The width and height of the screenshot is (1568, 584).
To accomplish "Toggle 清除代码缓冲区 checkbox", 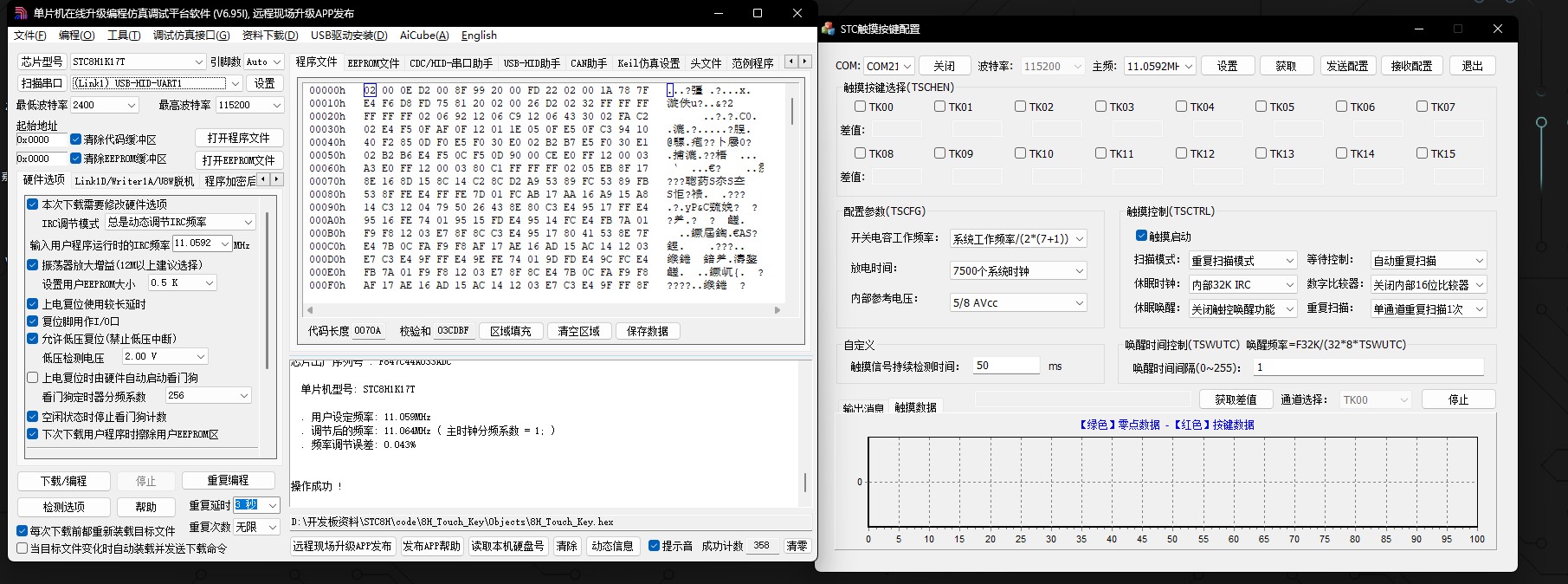I will click(75, 139).
